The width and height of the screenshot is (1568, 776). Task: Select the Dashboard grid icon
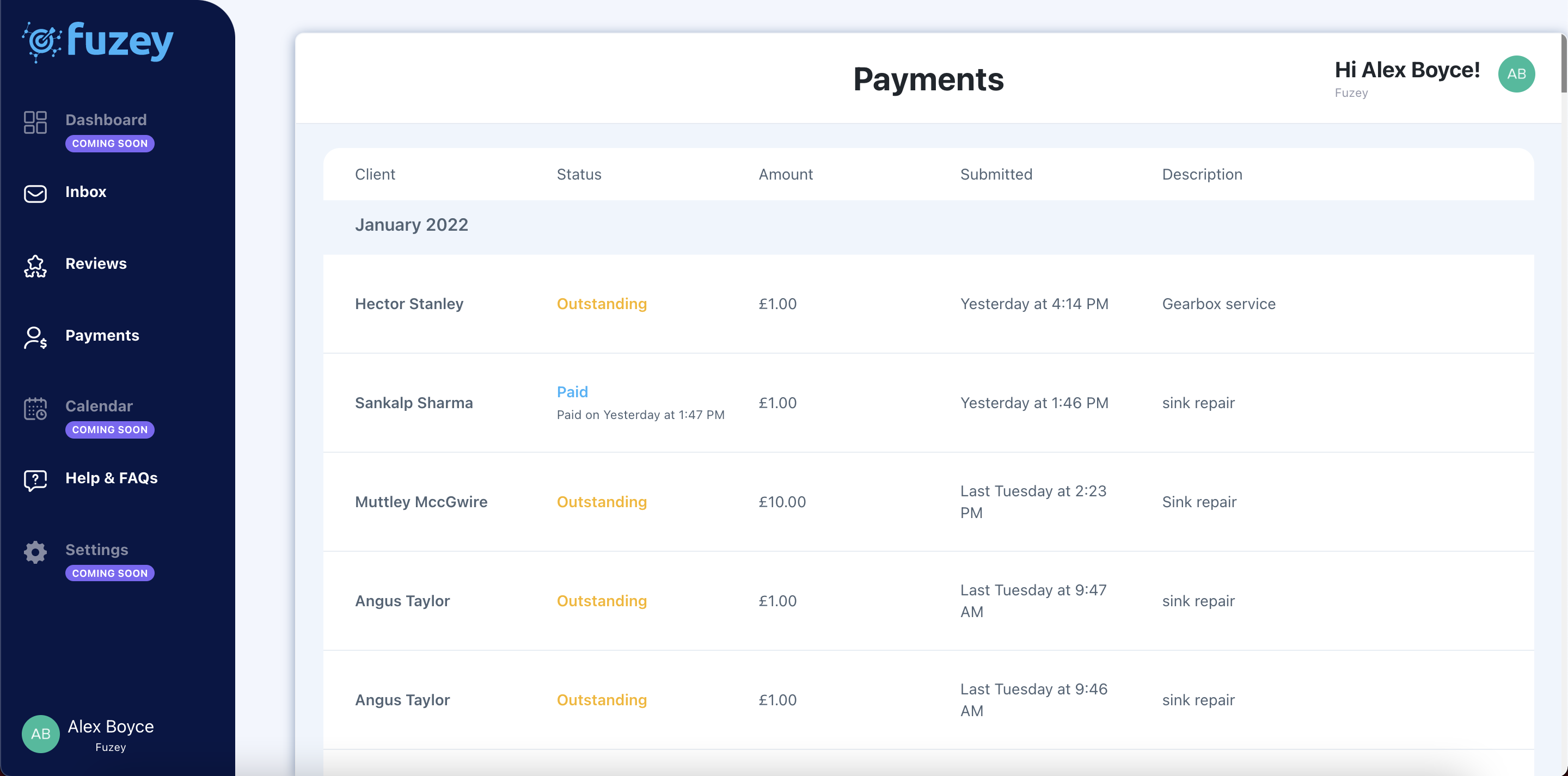[35, 122]
